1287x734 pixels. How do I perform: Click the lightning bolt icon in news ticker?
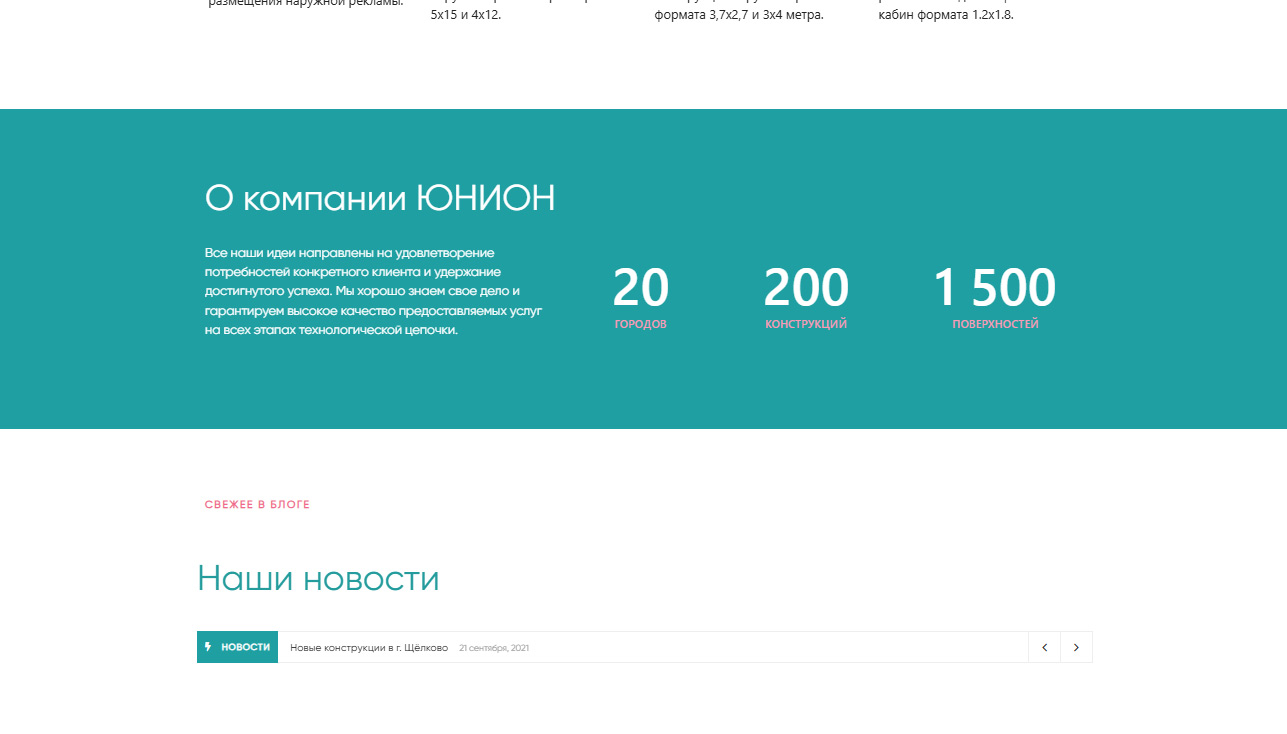tap(208, 647)
